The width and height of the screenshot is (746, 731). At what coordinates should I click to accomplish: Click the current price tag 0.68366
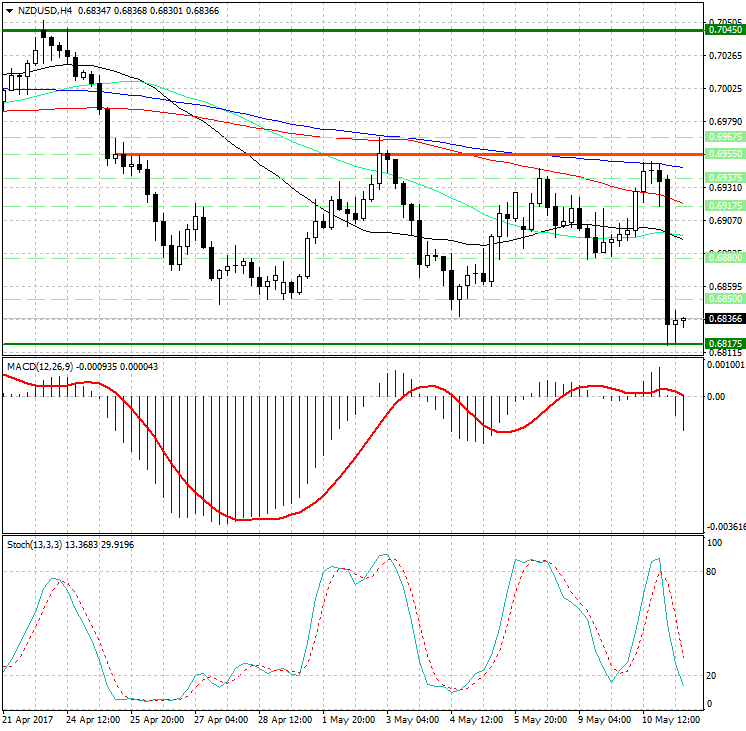tap(724, 319)
